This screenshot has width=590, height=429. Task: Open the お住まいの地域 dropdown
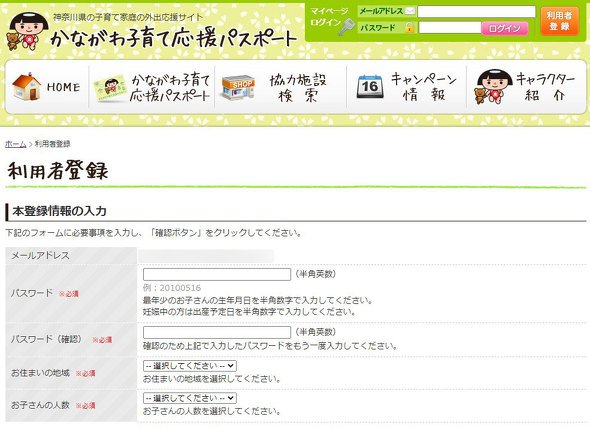tap(190, 365)
